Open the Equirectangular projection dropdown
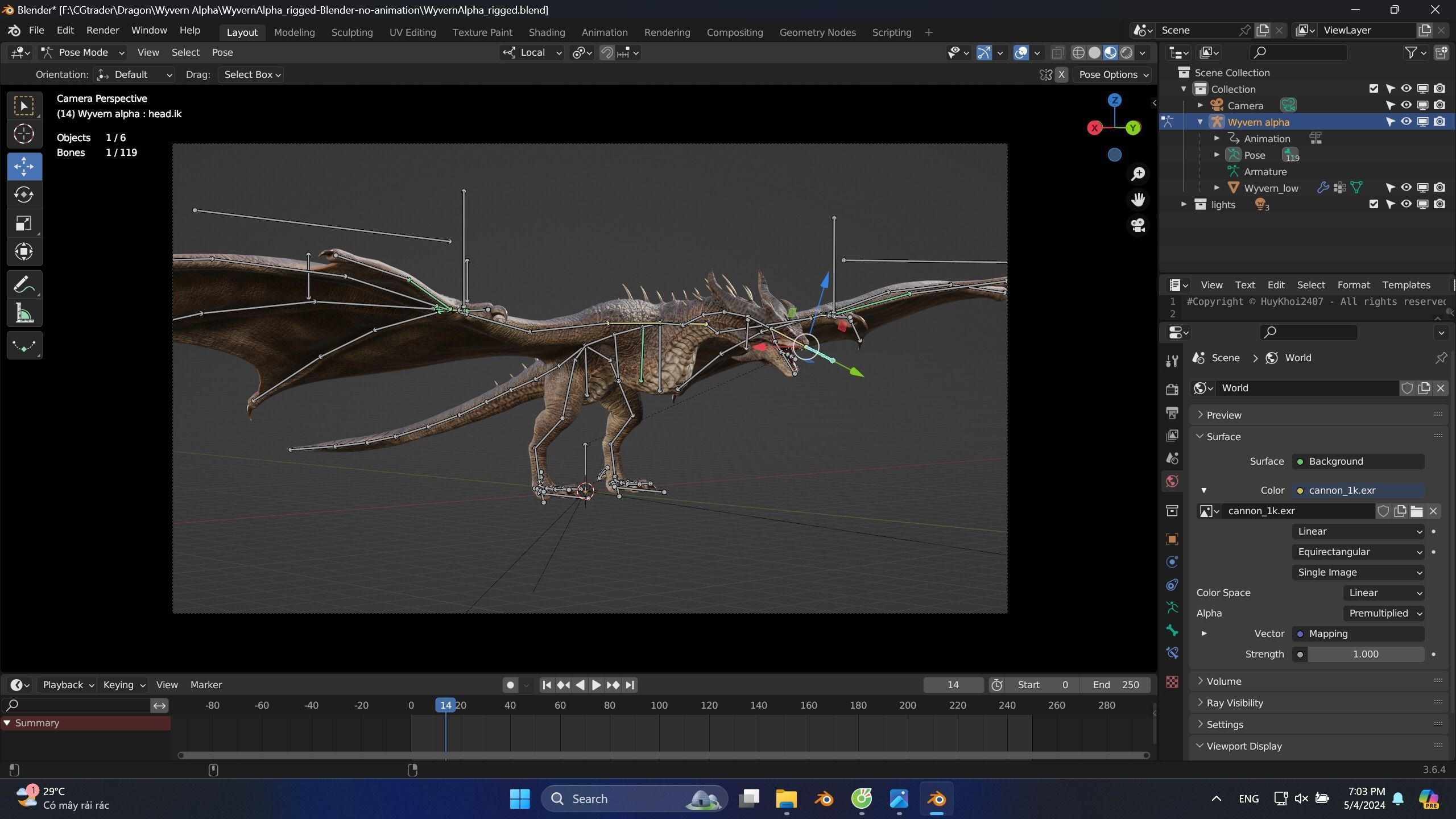This screenshot has width=1456, height=819. point(1358,552)
